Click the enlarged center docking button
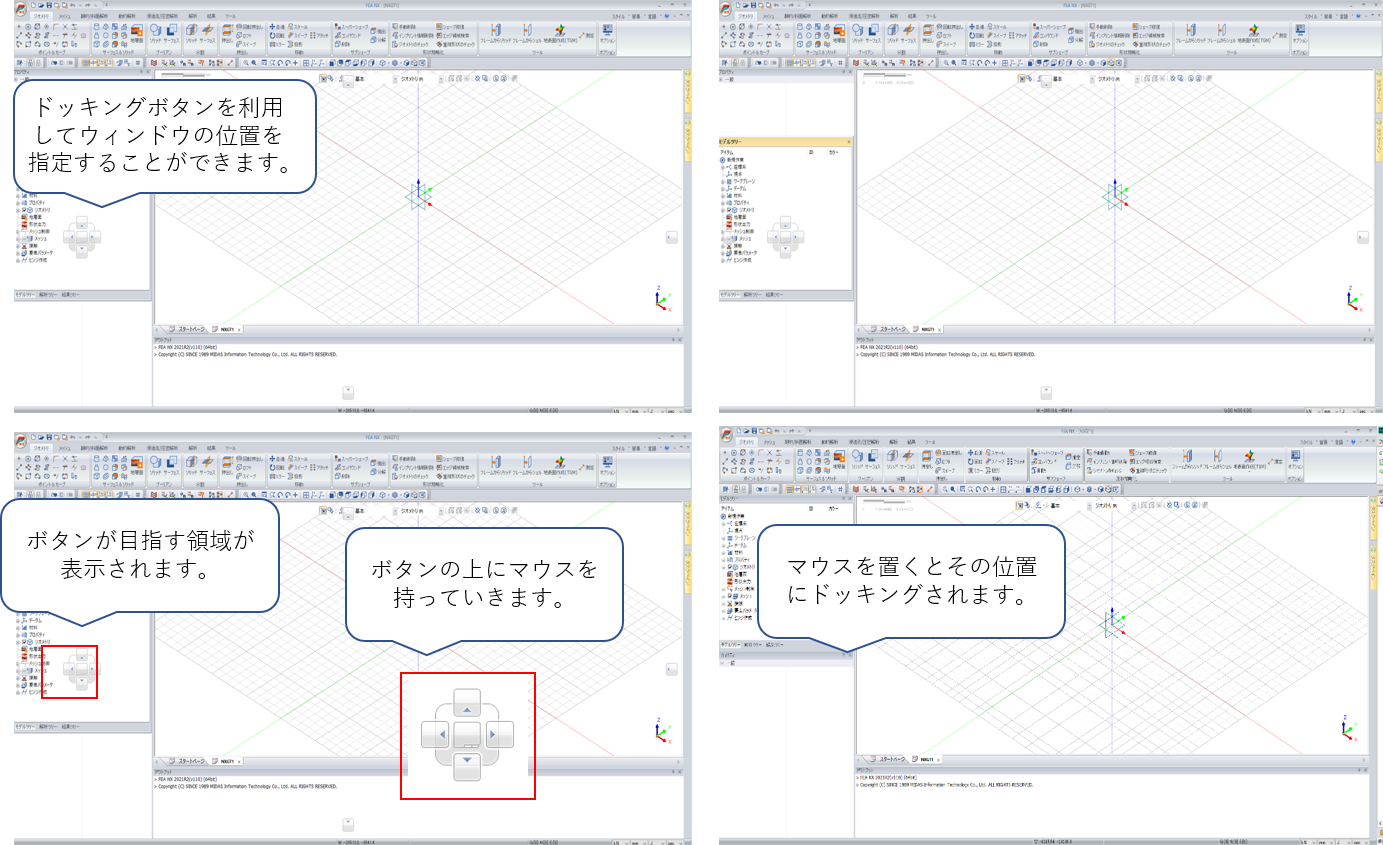The image size is (1383, 845). 468,735
